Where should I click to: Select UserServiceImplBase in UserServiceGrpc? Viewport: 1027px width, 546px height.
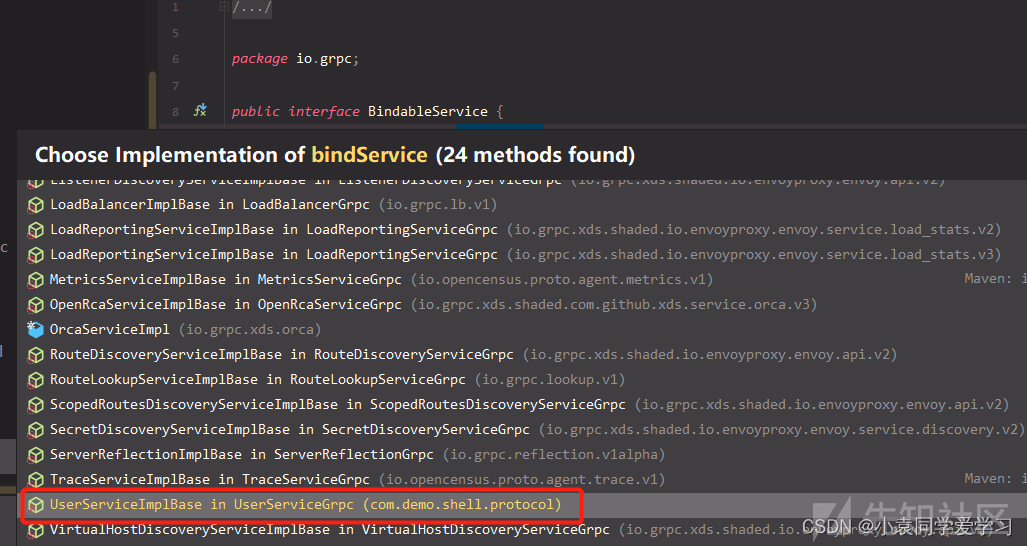(524, 505)
